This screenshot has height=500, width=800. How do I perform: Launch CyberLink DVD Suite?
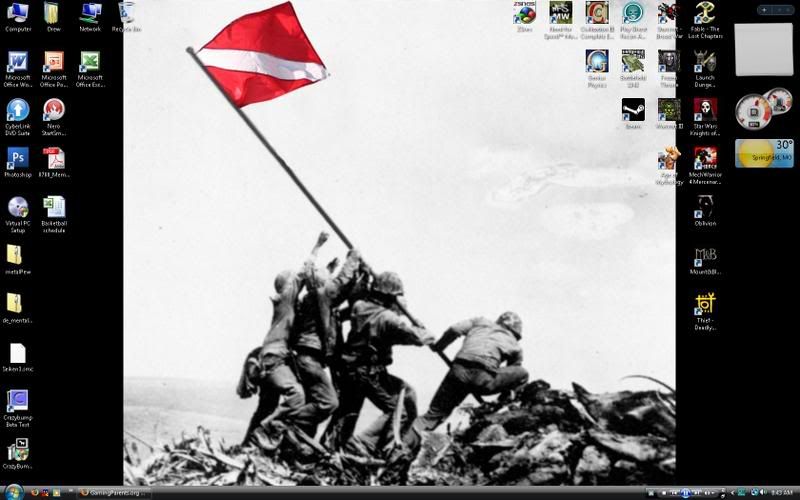(18, 110)
